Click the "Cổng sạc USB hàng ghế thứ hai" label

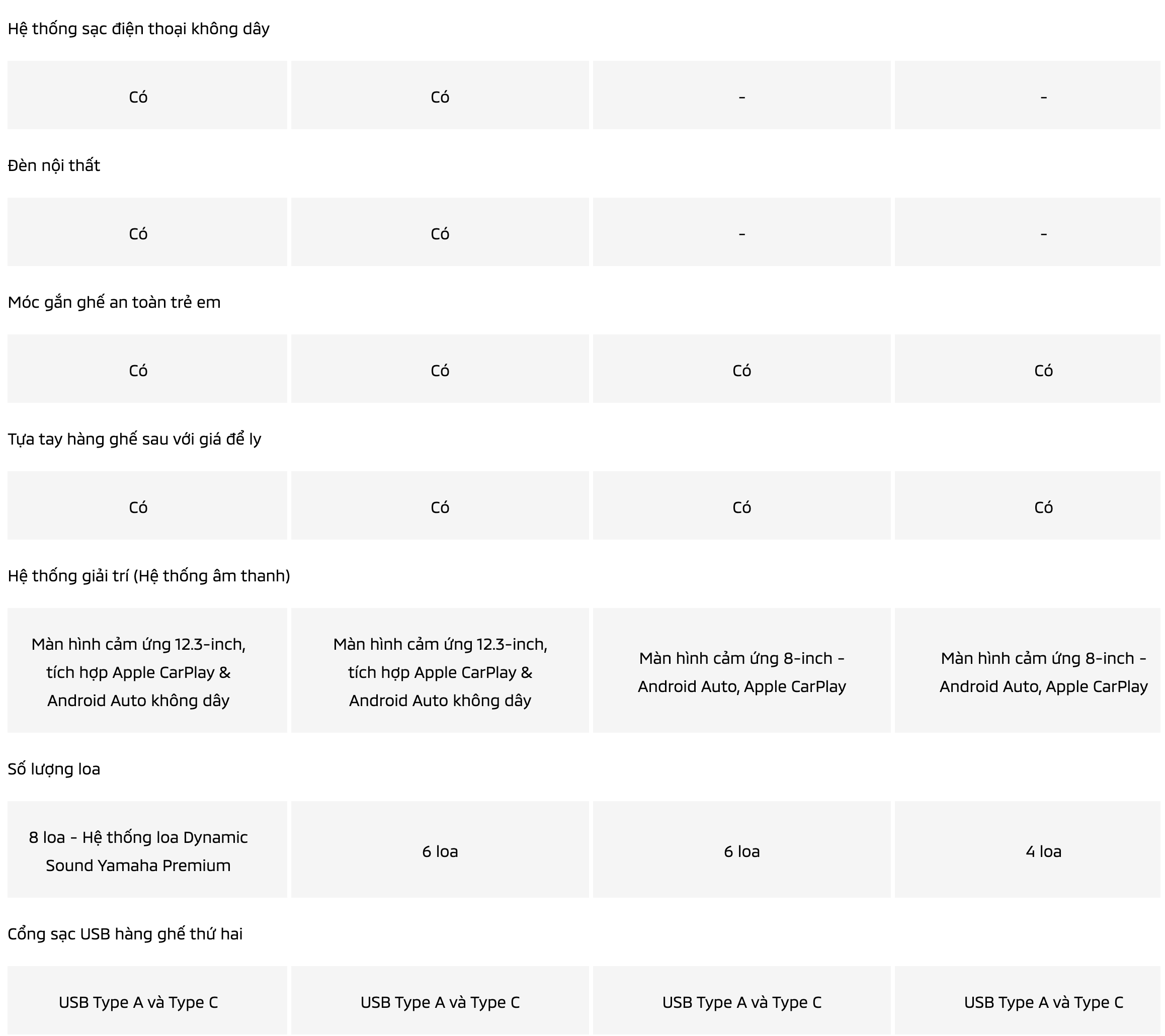(x=125, y=933)
